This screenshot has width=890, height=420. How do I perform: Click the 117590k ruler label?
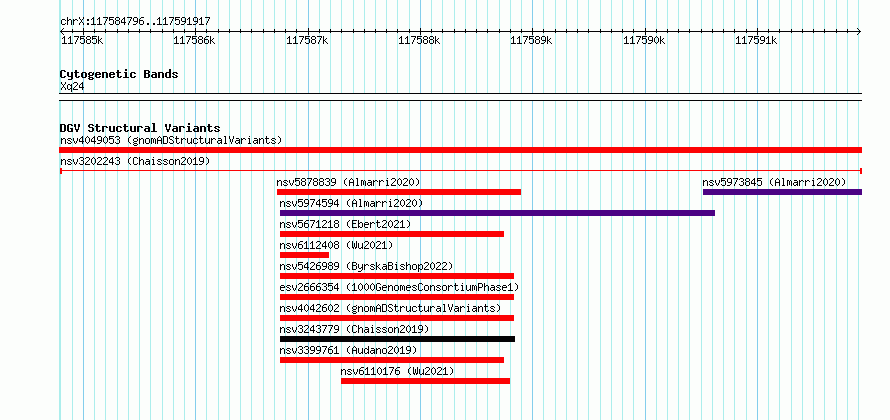644,40
